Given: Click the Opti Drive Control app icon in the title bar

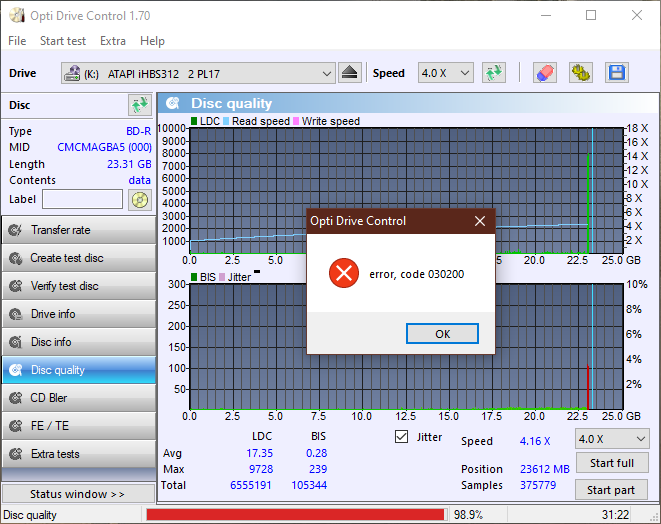Looking at the screenshot, I should coord(17,16).
